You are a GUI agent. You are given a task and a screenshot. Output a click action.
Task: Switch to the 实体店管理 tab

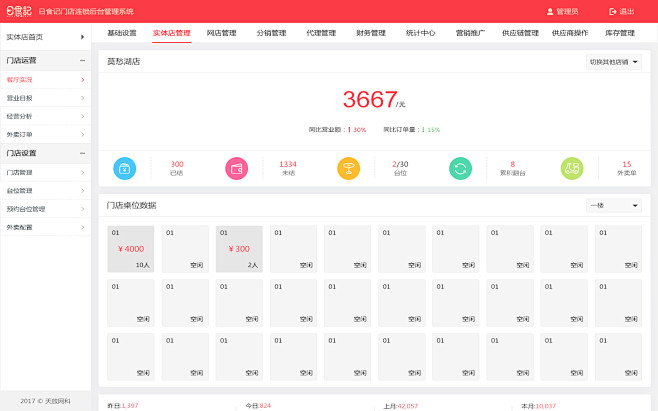tap(172, 33)
